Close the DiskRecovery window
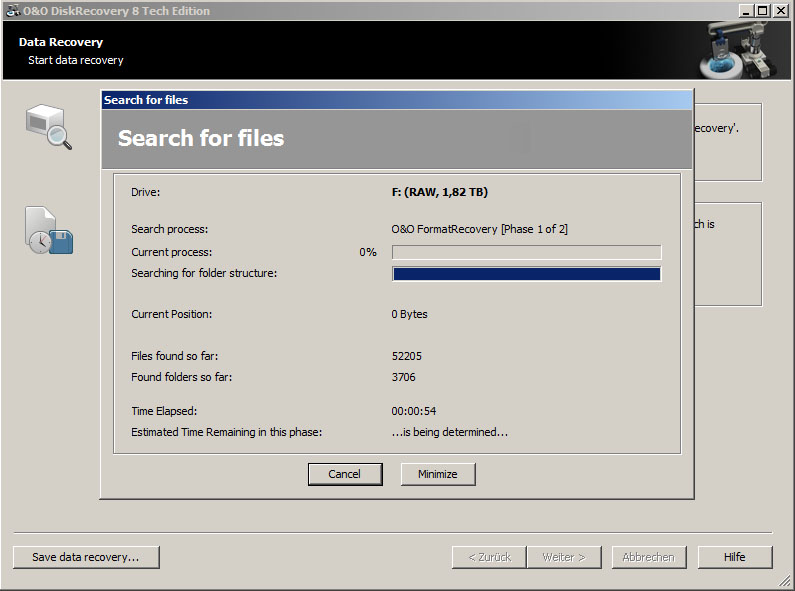795x591 pixels. pos(781,10)
